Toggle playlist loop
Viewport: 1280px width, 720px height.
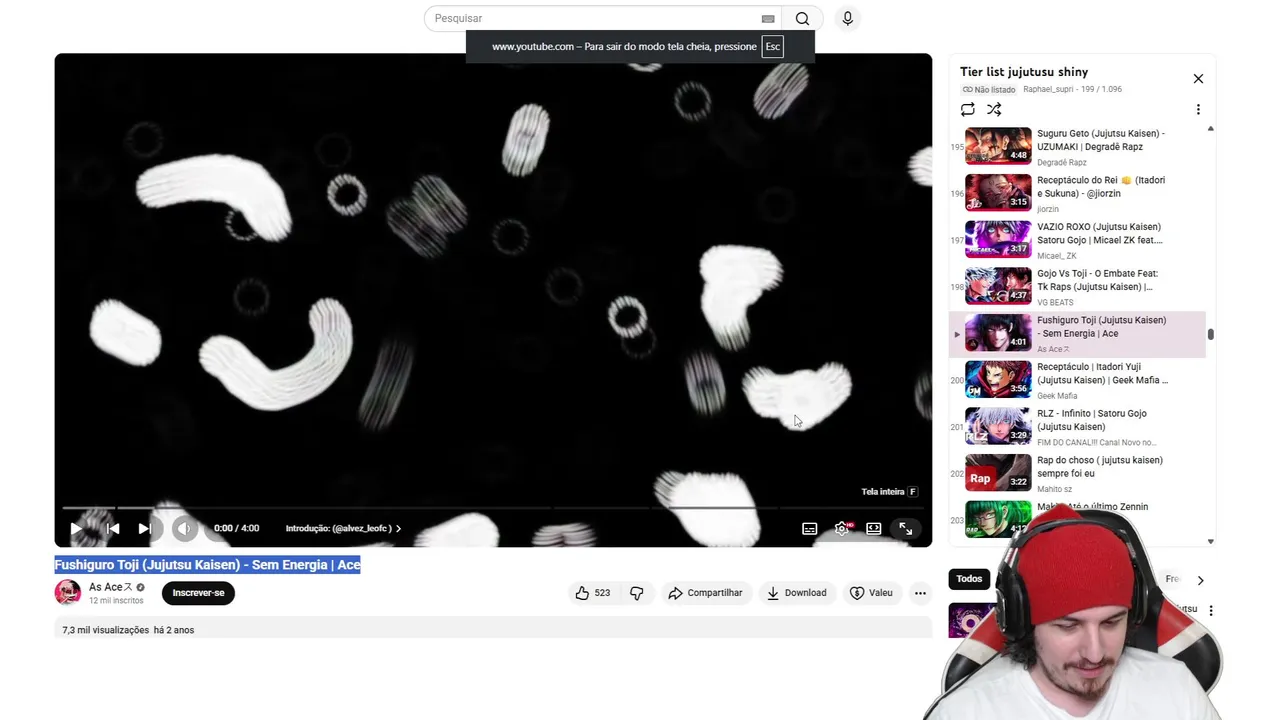[967, 109]
